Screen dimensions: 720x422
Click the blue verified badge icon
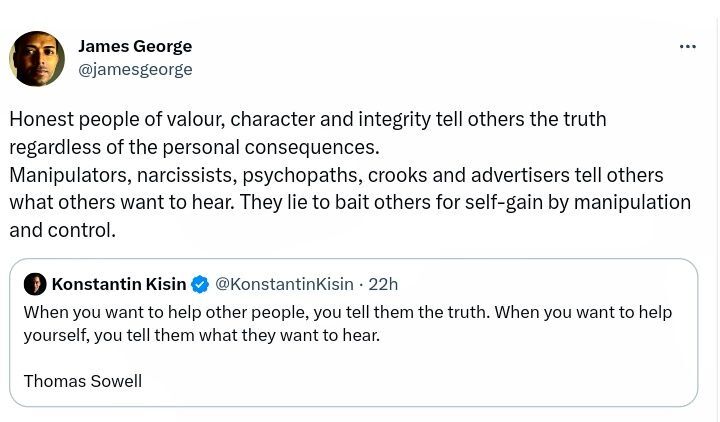coord(200,284)
